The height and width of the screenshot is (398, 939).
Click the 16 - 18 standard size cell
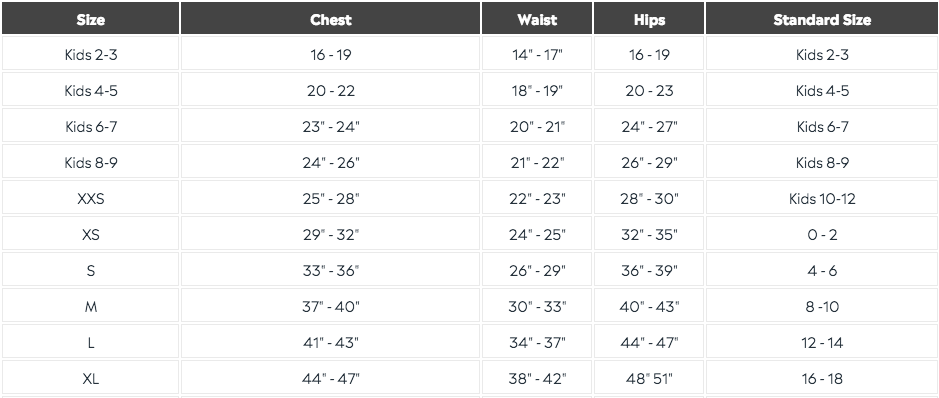(822, 377)
